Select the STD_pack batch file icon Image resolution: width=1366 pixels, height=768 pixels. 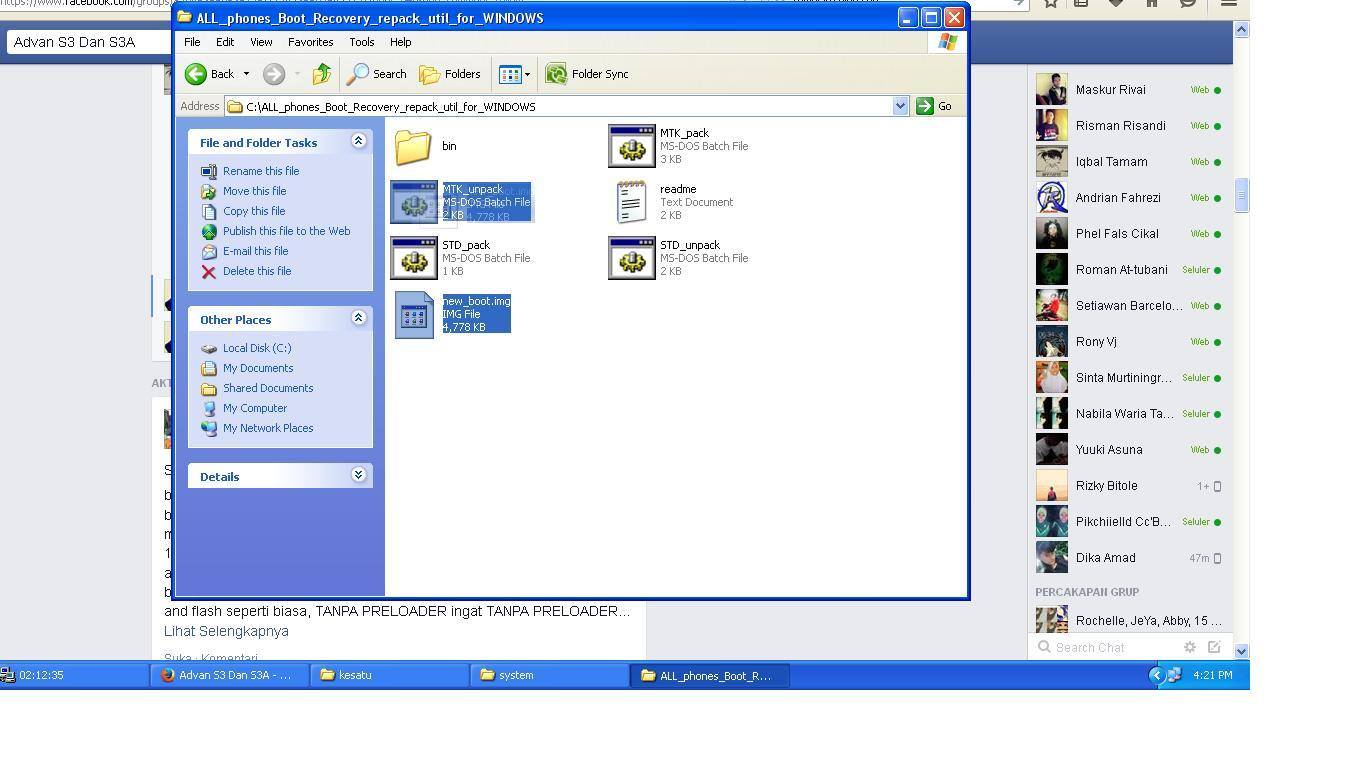point(413,258)
